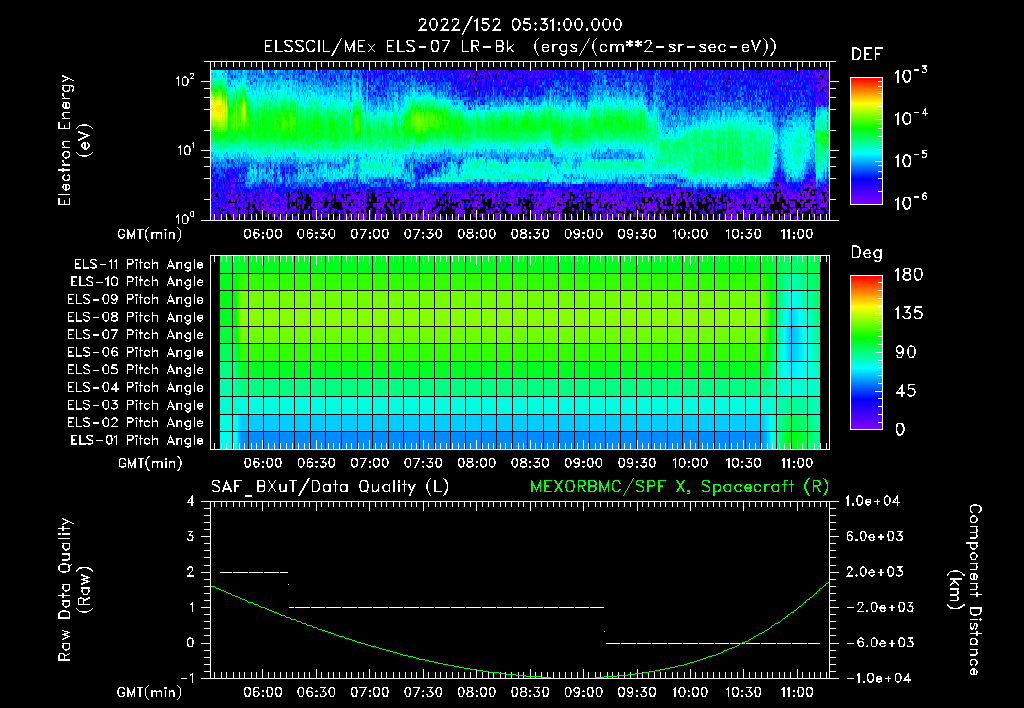Click 08:00 tick under pitch angle panel
The image size is (1024, 708).
(476, 463)
